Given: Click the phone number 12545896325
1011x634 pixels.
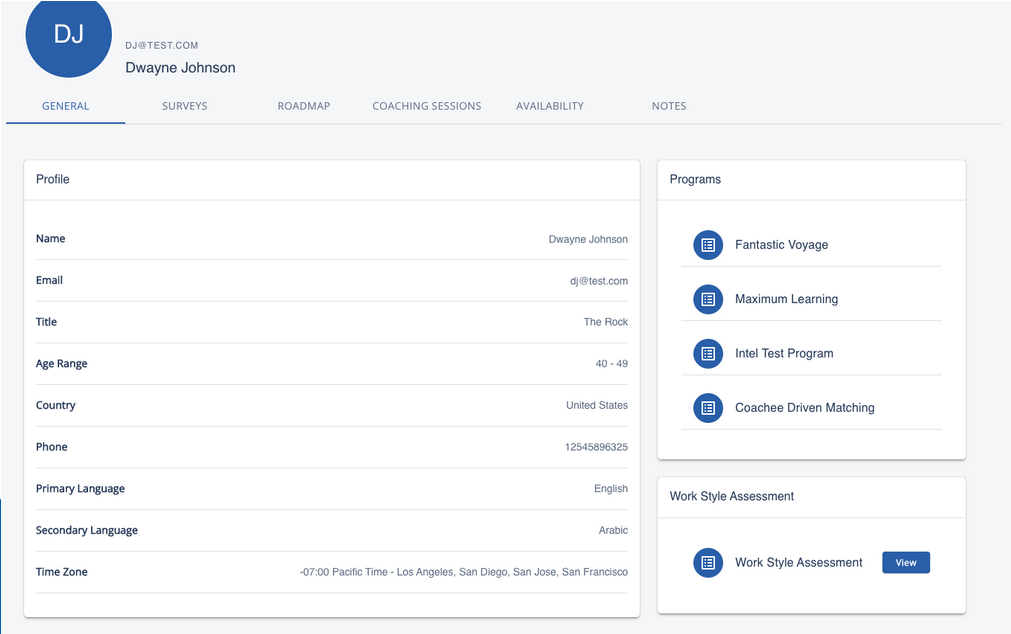Looking at the screenshot, I should point(596,447).
